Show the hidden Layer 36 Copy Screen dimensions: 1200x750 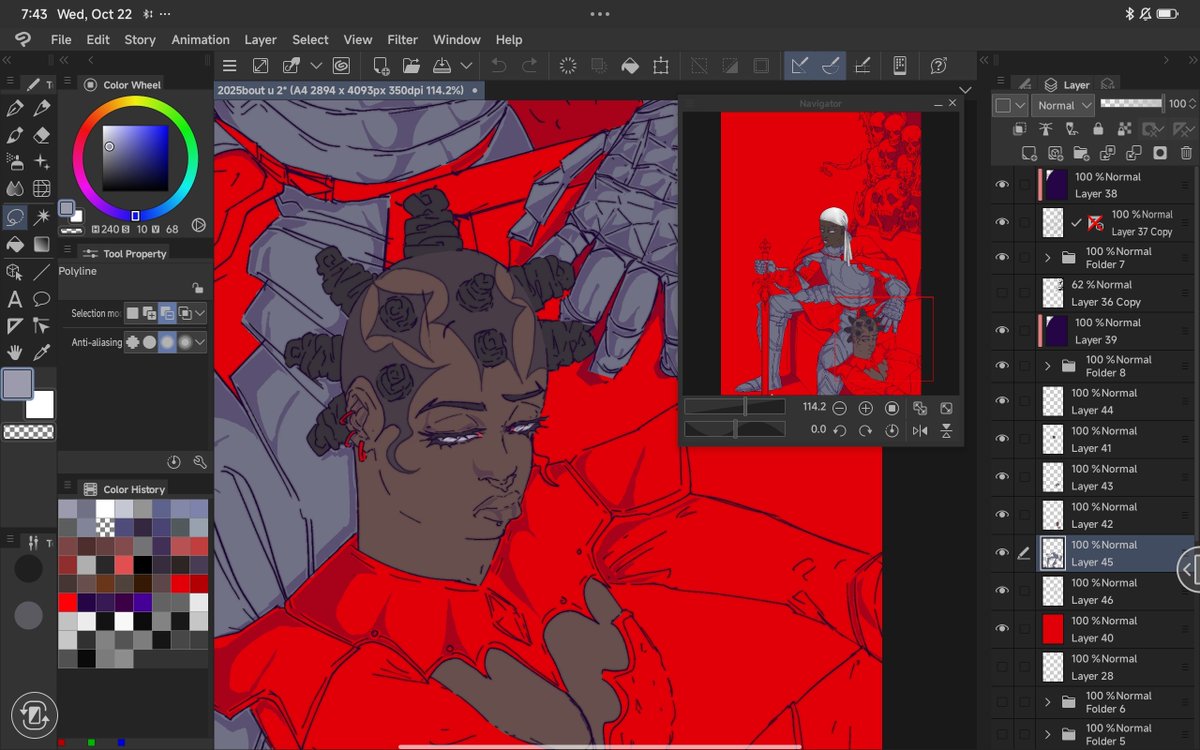(1002, 293)
